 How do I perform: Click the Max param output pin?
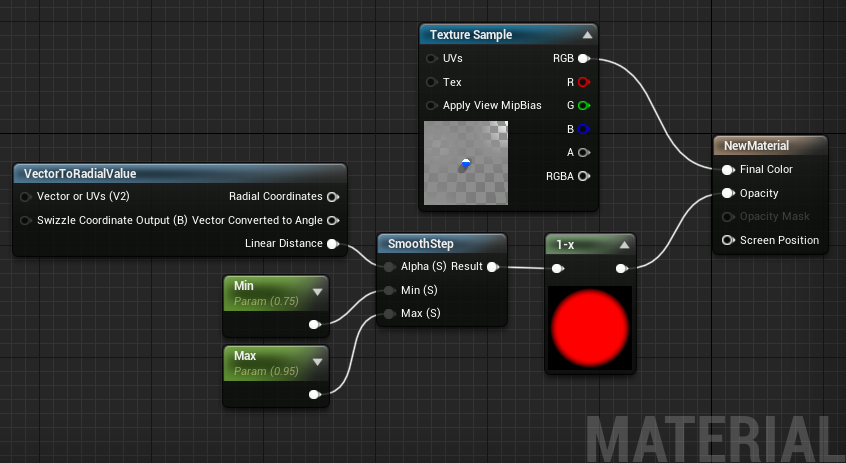click(315, 394)
